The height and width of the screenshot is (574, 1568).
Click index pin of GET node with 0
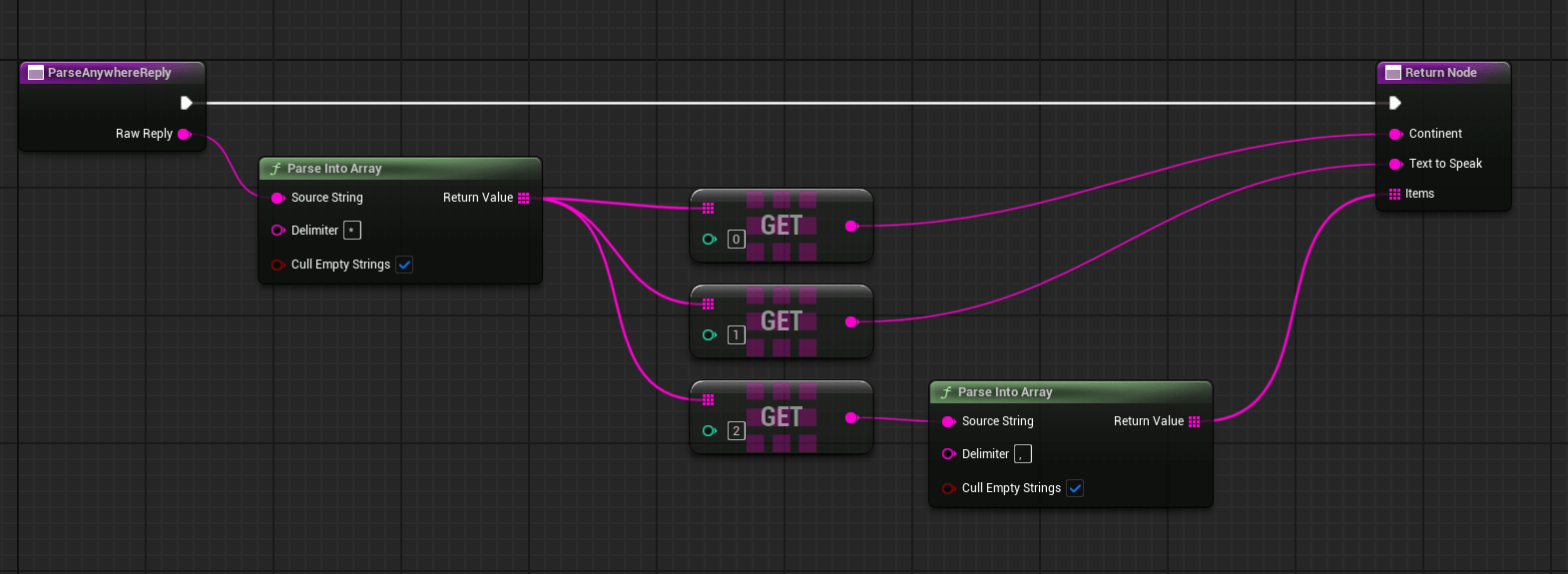point(710,240)
